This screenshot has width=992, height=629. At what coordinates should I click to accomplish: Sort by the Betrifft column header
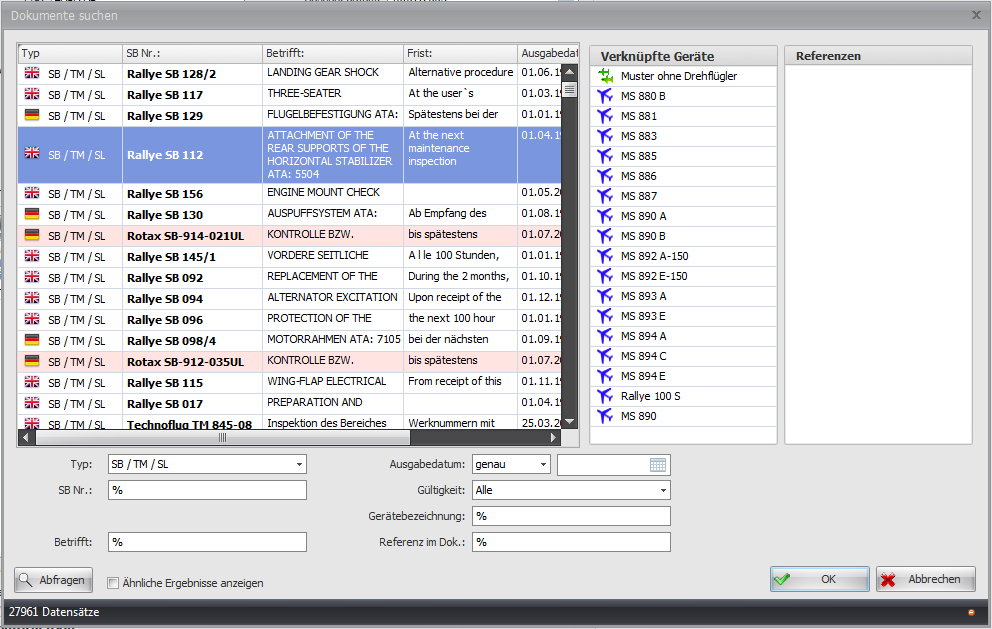tap(332, 53)
